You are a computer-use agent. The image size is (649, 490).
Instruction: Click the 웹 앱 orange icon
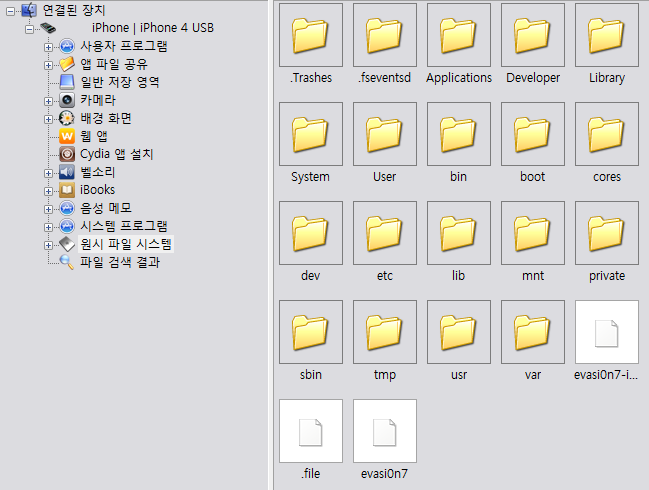[67, 136]
